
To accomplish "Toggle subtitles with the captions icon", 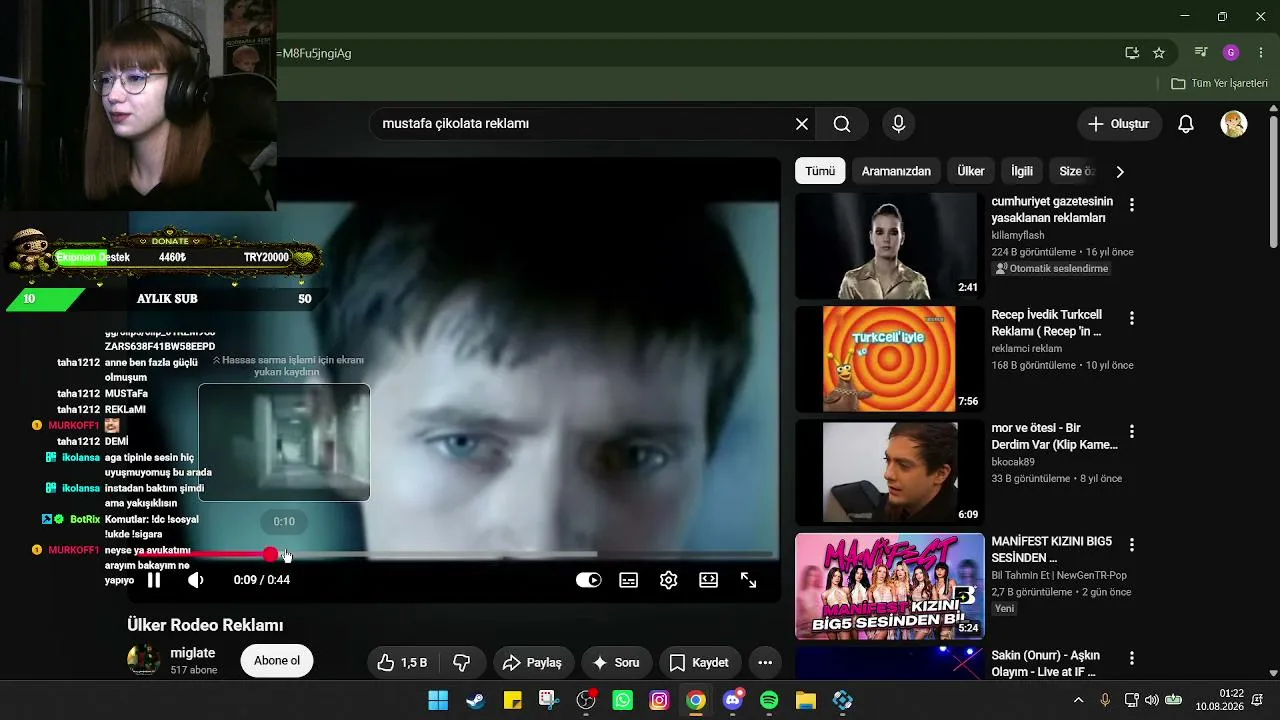I will pos(629,580).
